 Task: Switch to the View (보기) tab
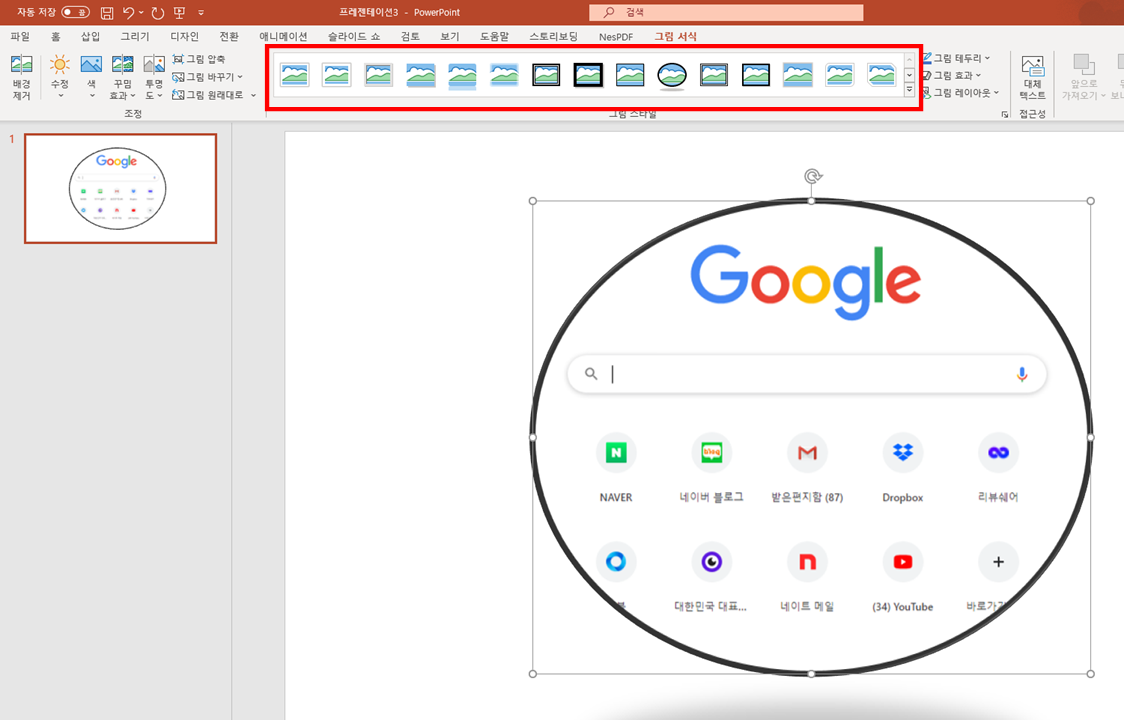[449, 36]
